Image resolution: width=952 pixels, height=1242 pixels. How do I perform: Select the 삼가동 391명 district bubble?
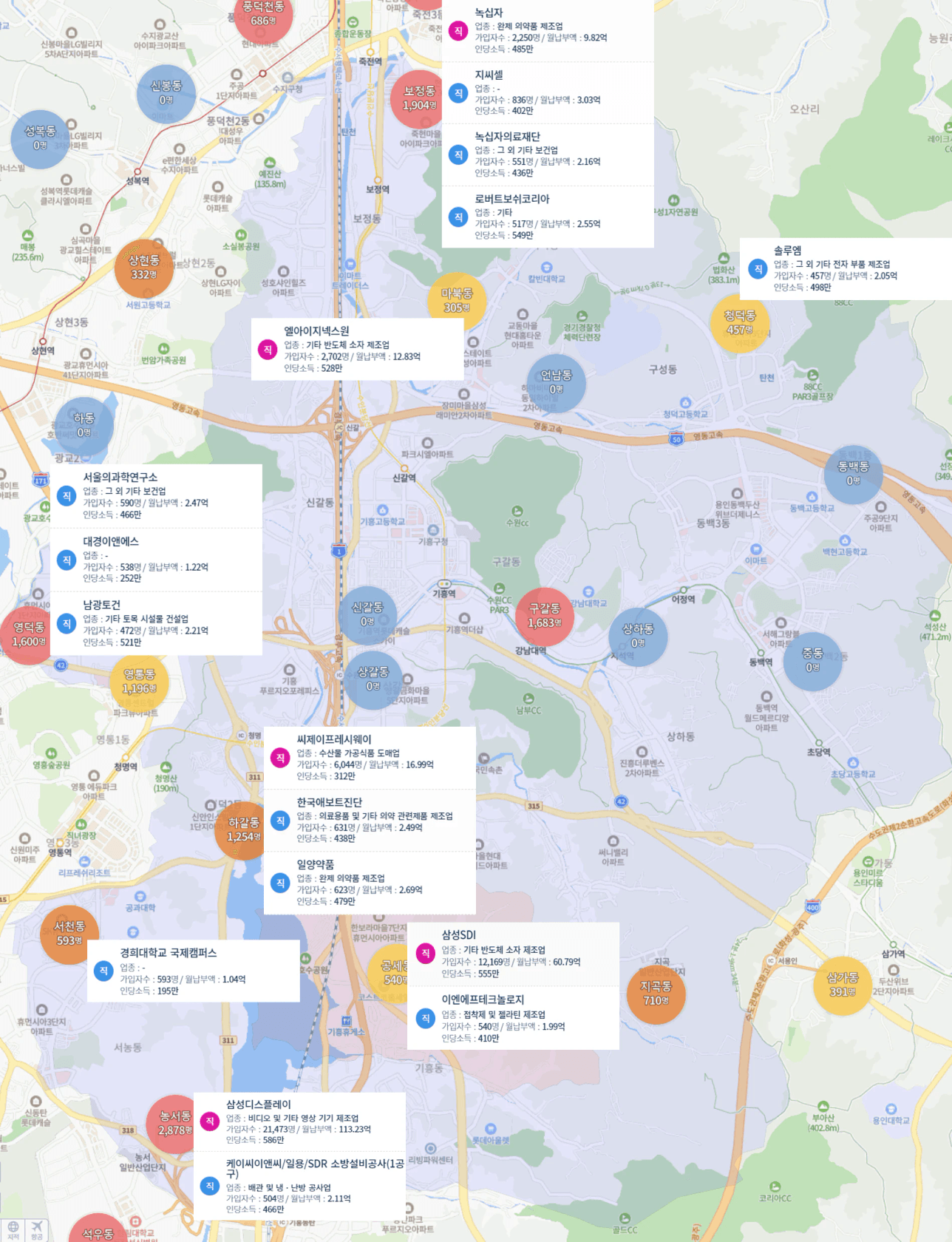[843, 985]
